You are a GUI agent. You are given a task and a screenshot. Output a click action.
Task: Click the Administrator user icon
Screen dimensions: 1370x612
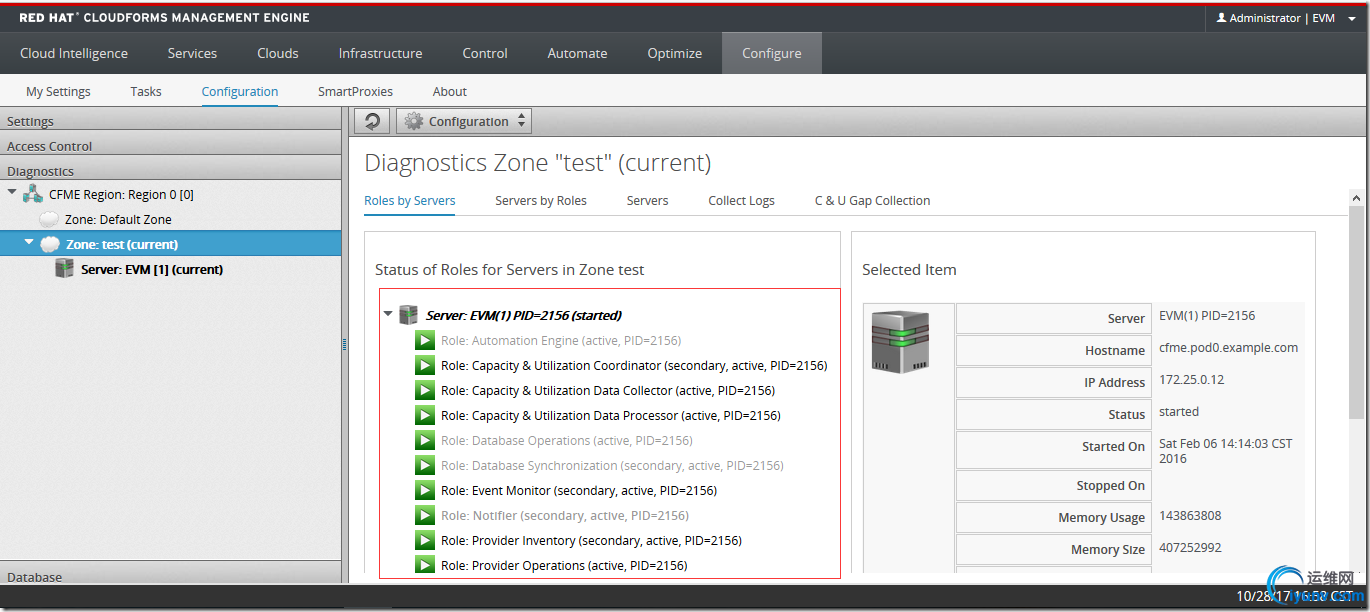pos(1221,18)
